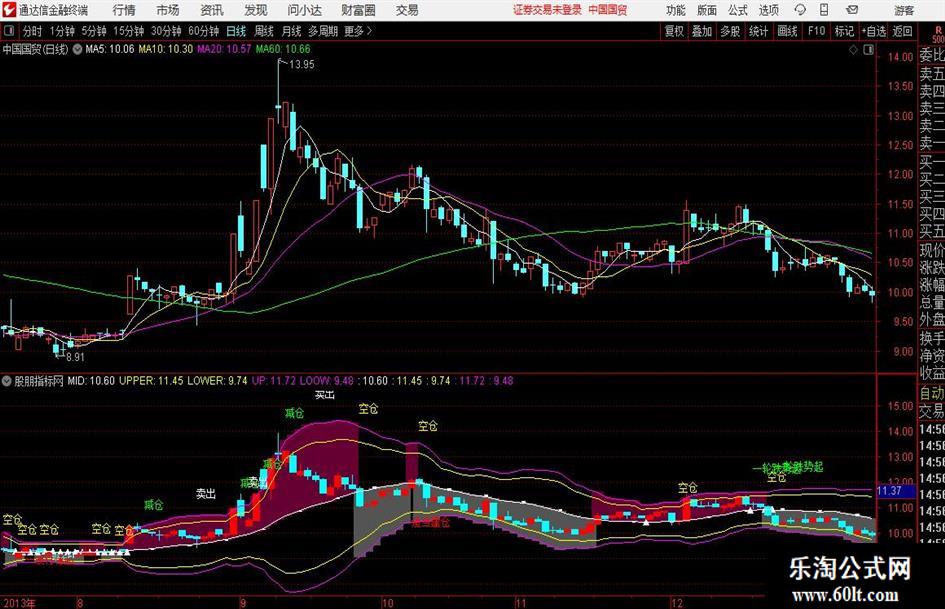945x609 pixels.
Task: Click the LOWER: 9.74 indicator value
Action: (217, 380)
